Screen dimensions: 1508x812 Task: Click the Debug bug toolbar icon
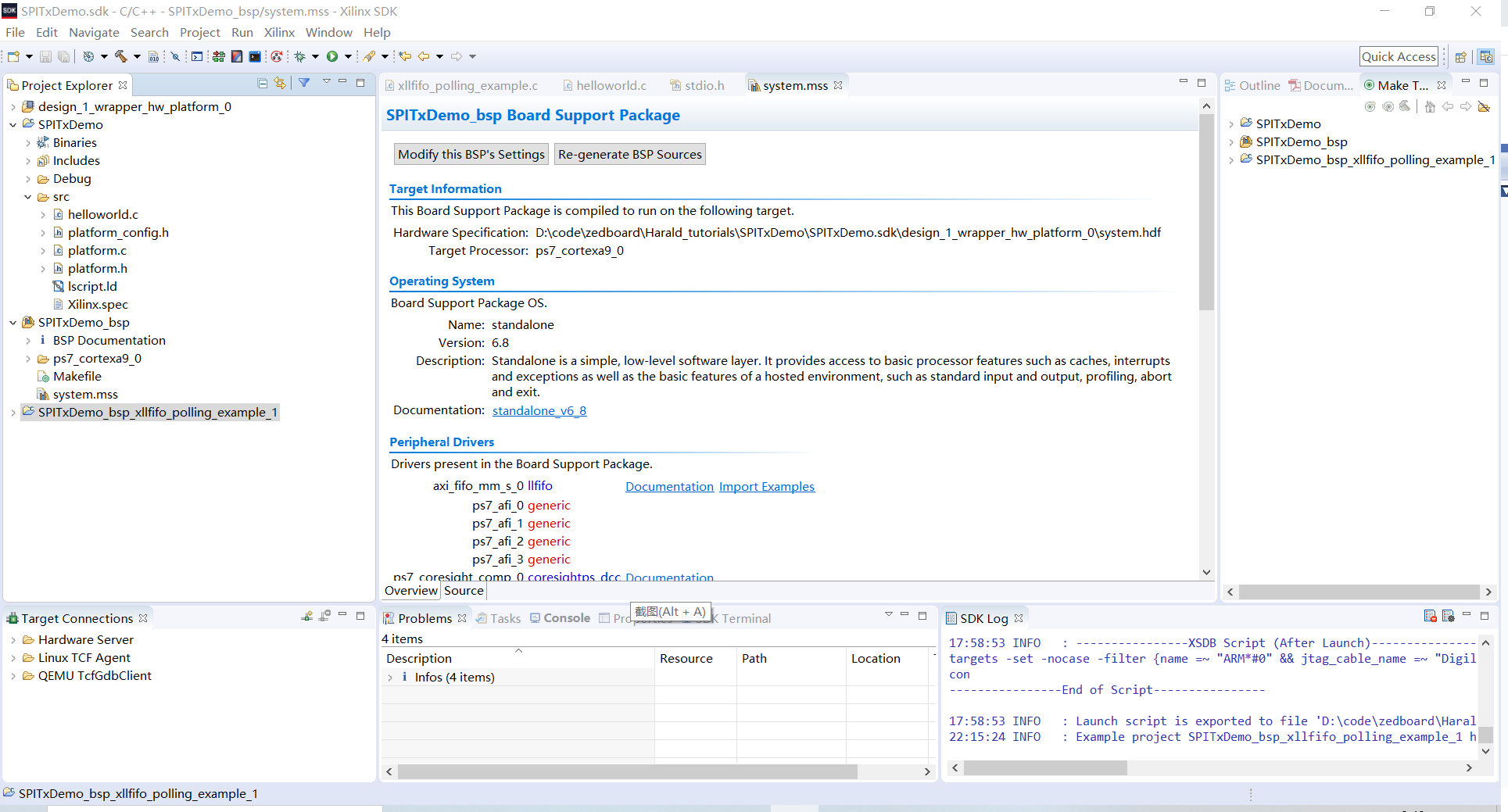pyautogui.click(x=299, y=56)
